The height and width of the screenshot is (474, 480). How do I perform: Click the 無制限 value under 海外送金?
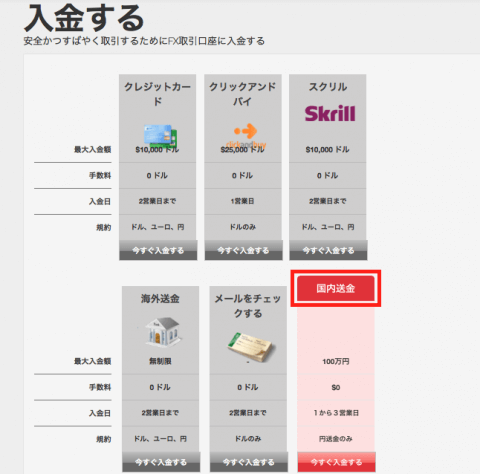click(160, 361)
